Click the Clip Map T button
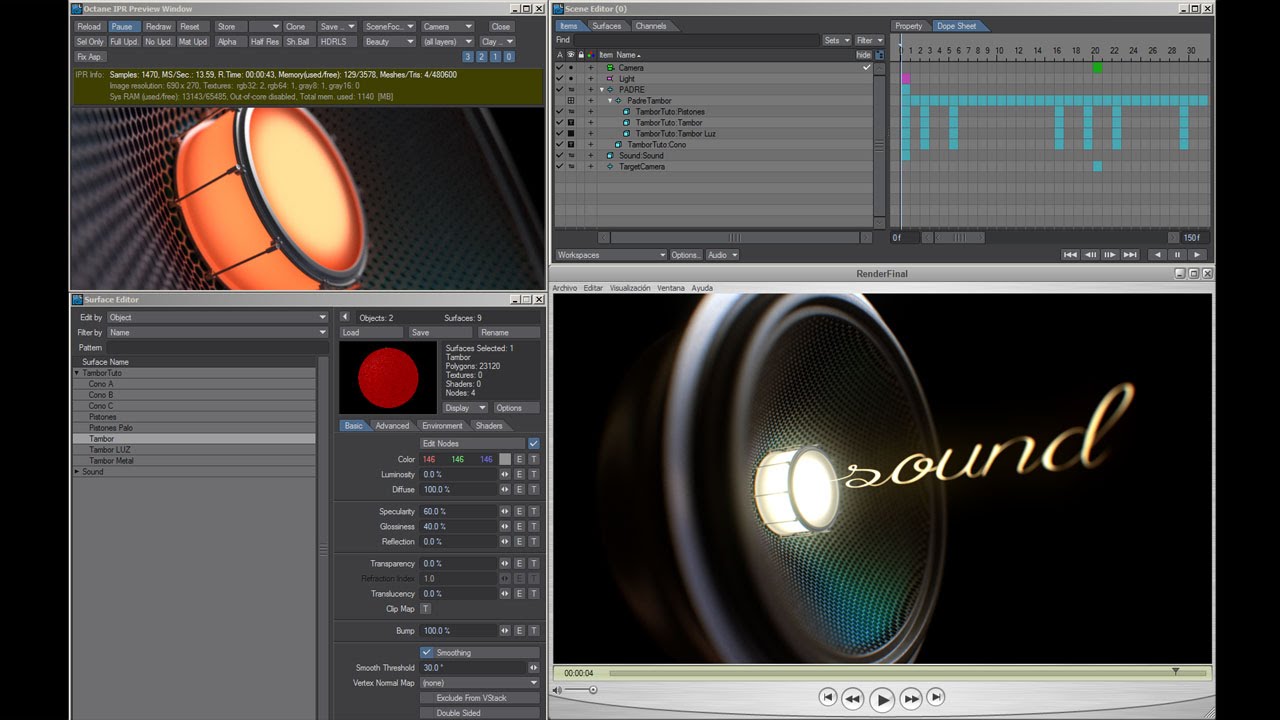This screenshot has height=720, width=1280. click(x=425, y=608)
